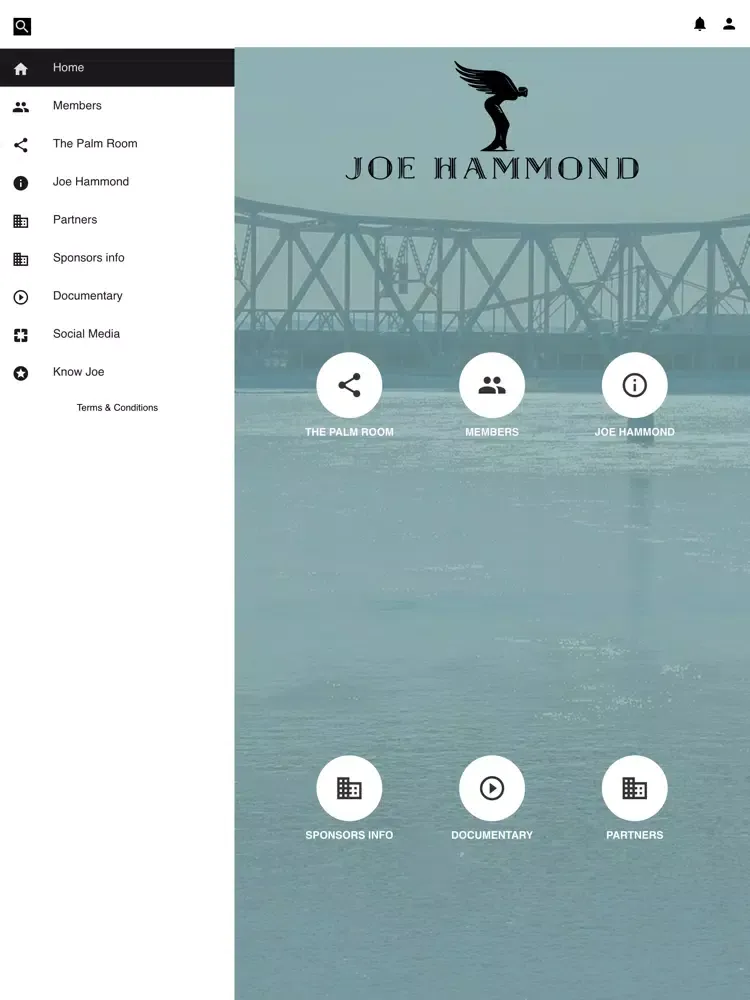Click the building icon beside Sponsors info in sidebar
This screenshot has height=1000, width=750.
click(21, 259)
